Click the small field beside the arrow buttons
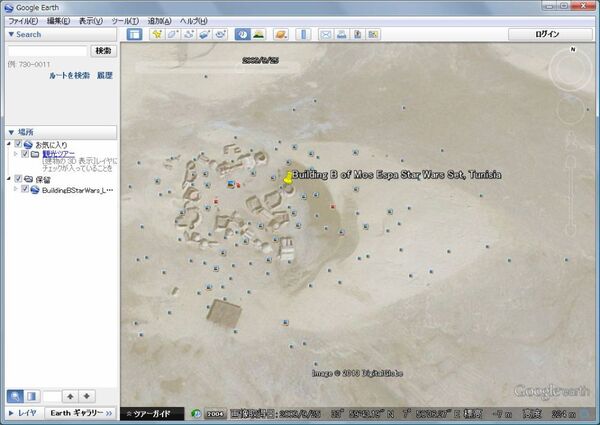 pyautogui.click(x=52, y=396)
